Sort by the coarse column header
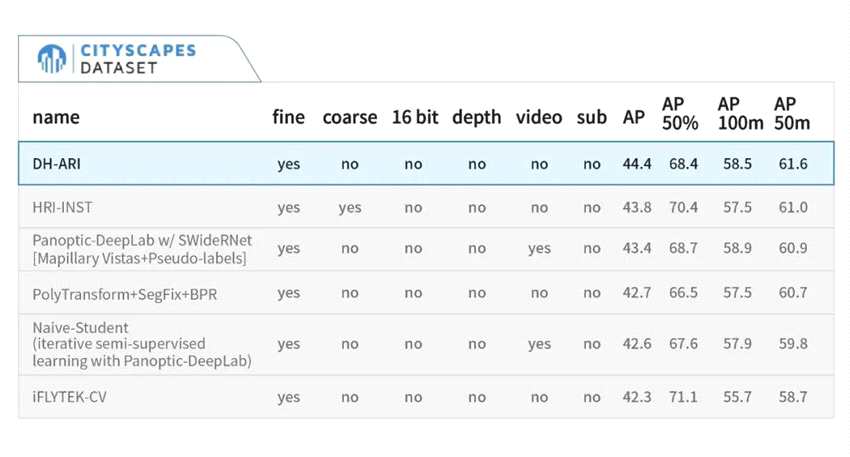The height and width of the screenshot is (457, 850). click(x=349, y=117)
